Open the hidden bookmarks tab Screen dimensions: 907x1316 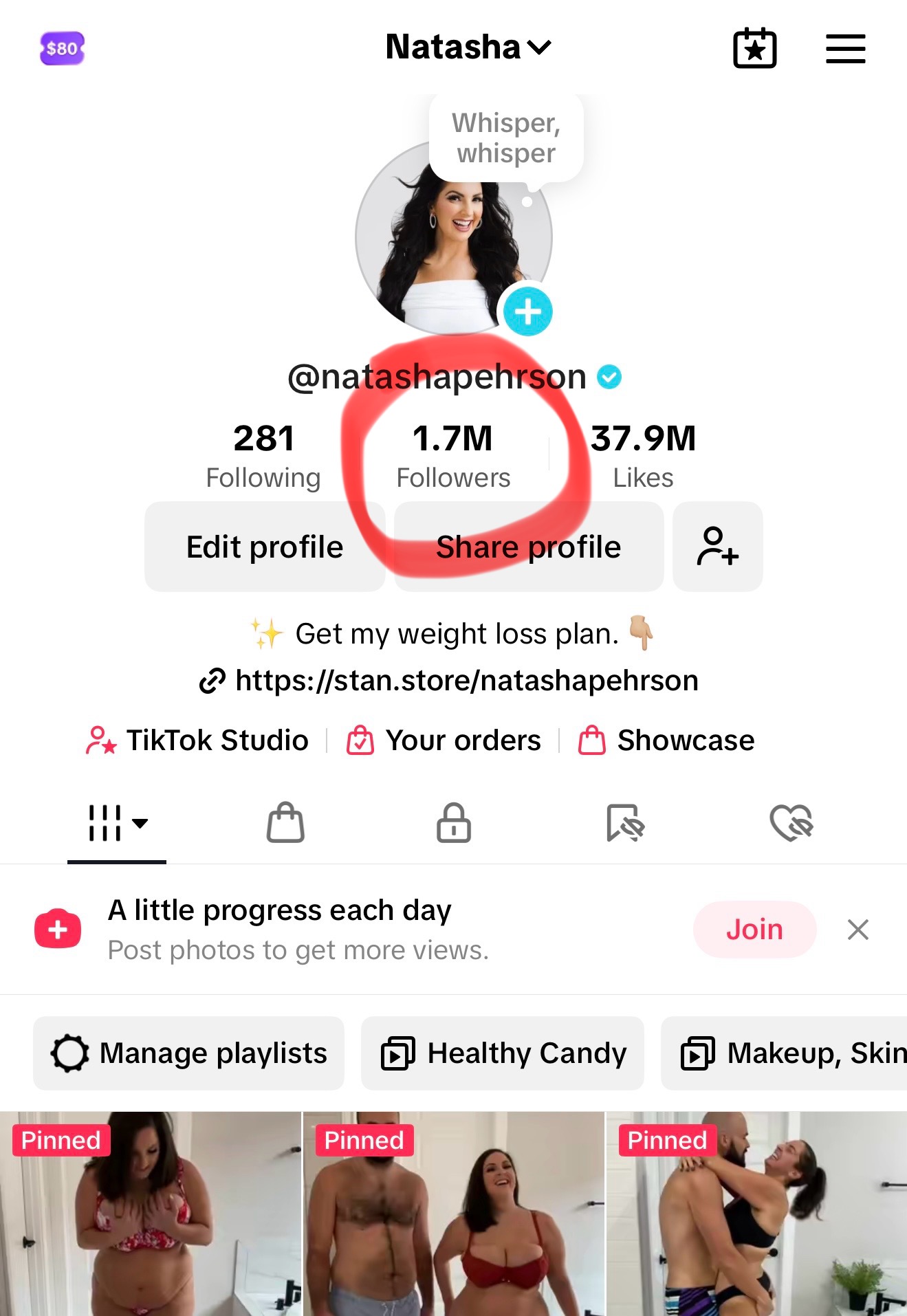[624, 822]
